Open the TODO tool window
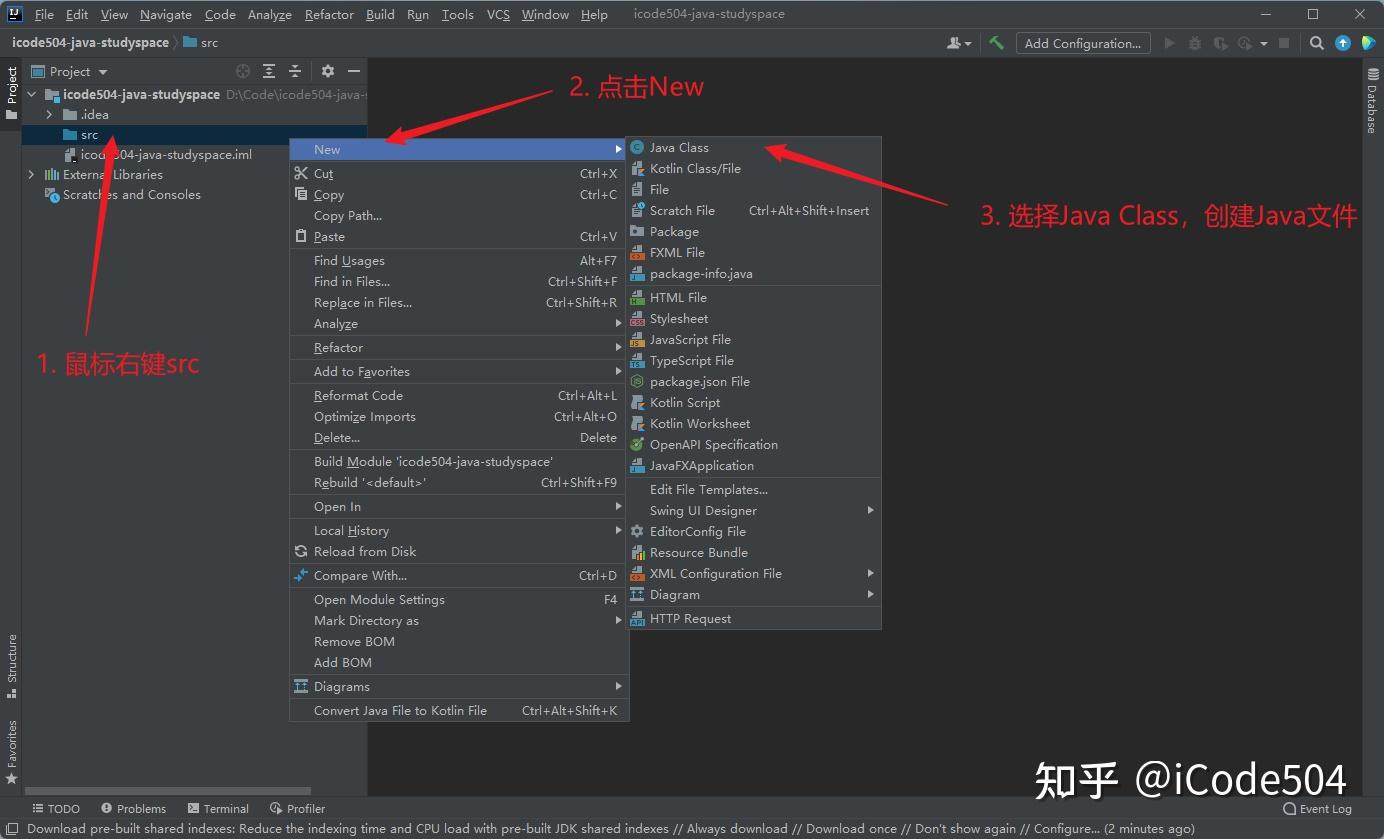The width and height of the screenshot is (1384, 839). point(57,808)
